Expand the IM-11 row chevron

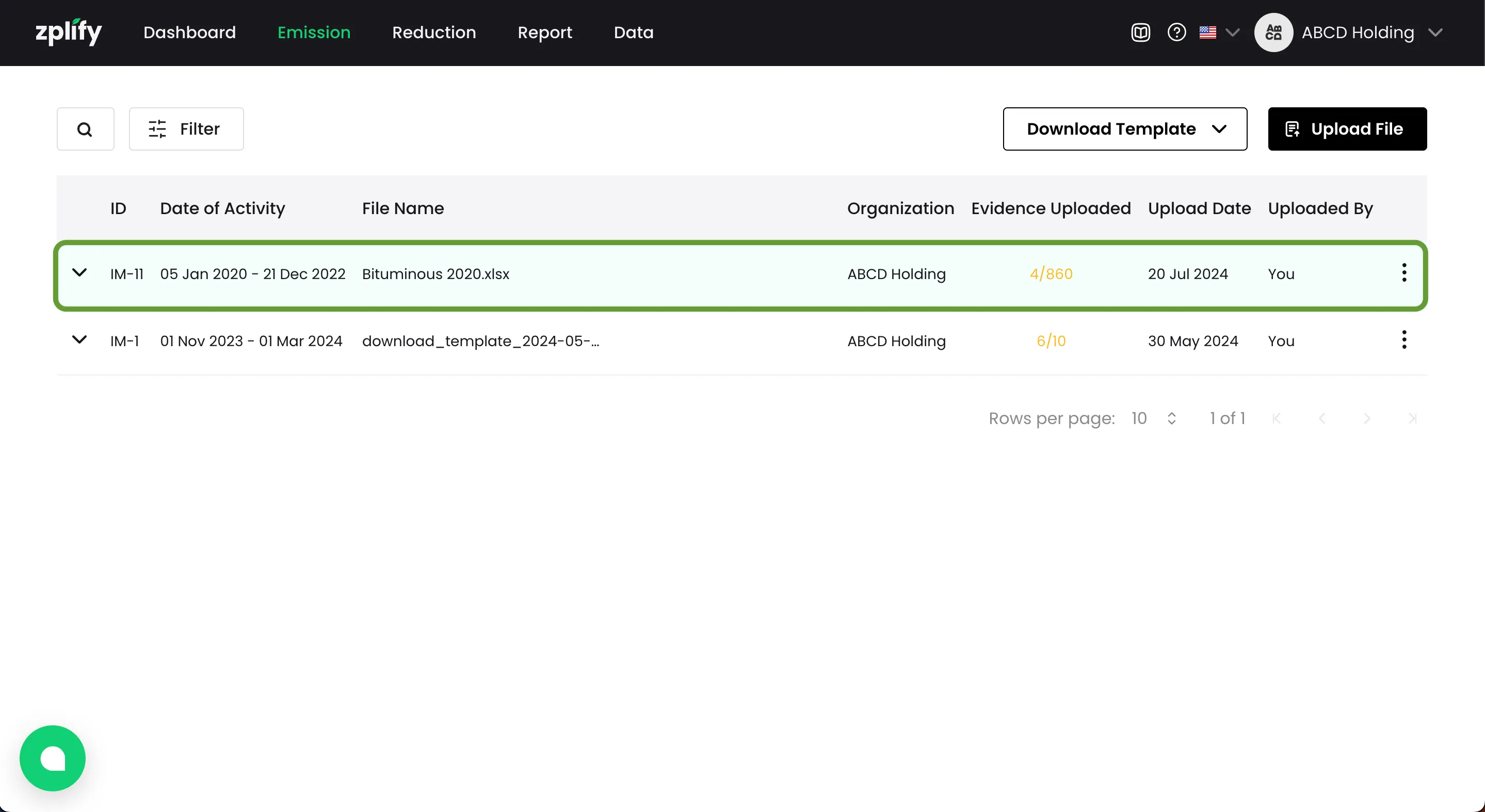pyautogui.click(x=79, y=272)
